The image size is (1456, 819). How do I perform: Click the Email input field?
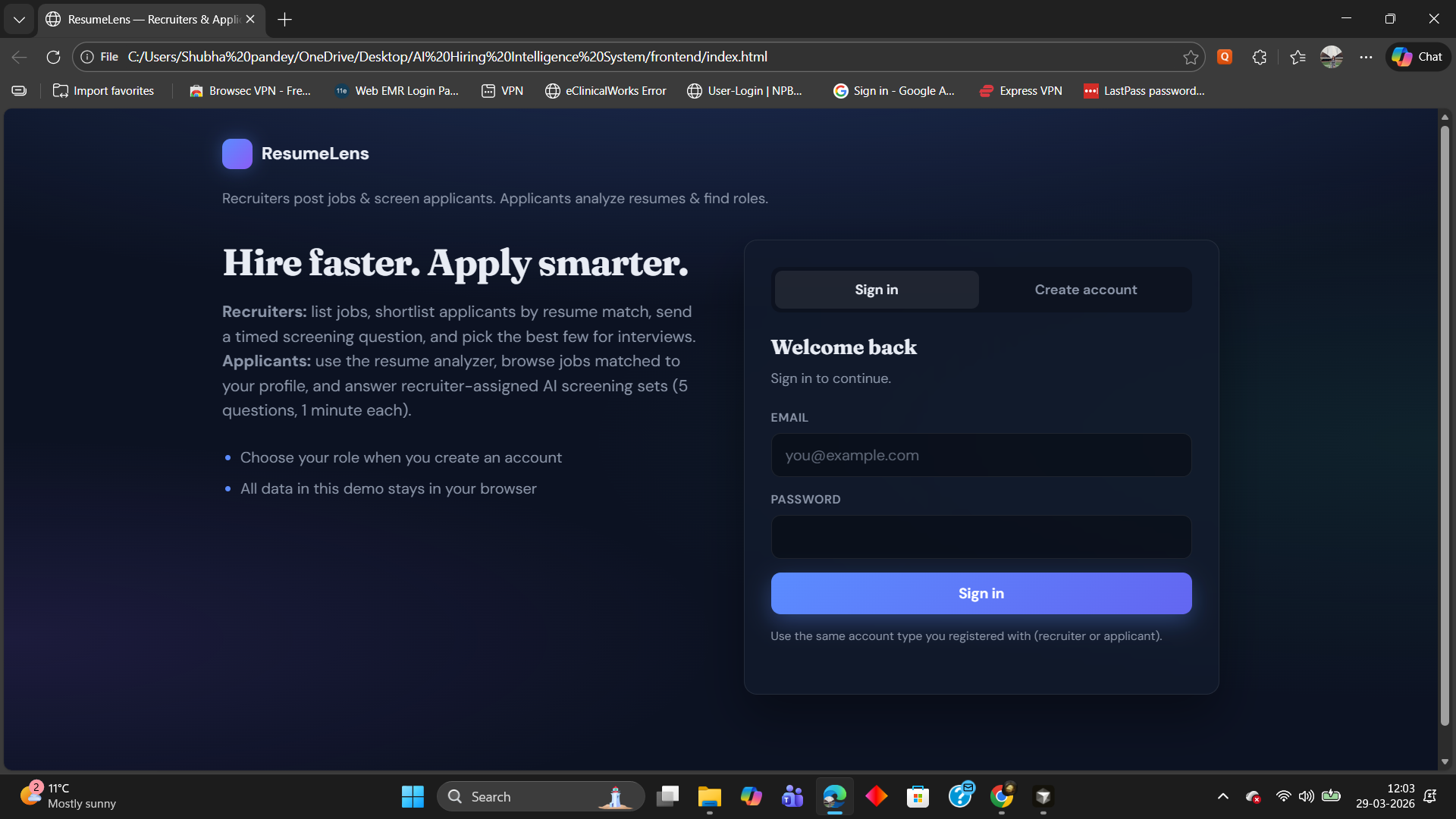pyautogui.click(x=981, y=456)
